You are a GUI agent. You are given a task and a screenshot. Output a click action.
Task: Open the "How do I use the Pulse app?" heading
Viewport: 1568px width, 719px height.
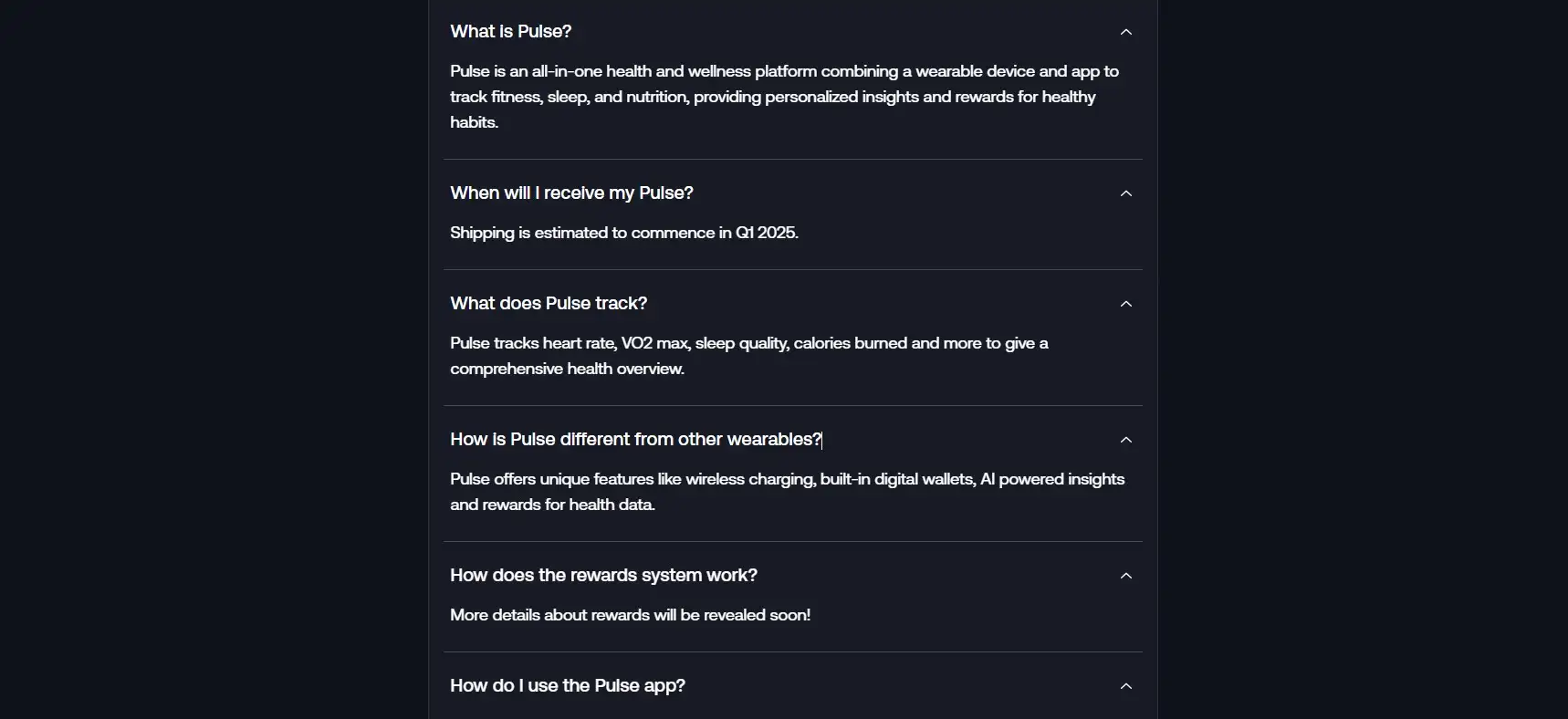[568, 685]
